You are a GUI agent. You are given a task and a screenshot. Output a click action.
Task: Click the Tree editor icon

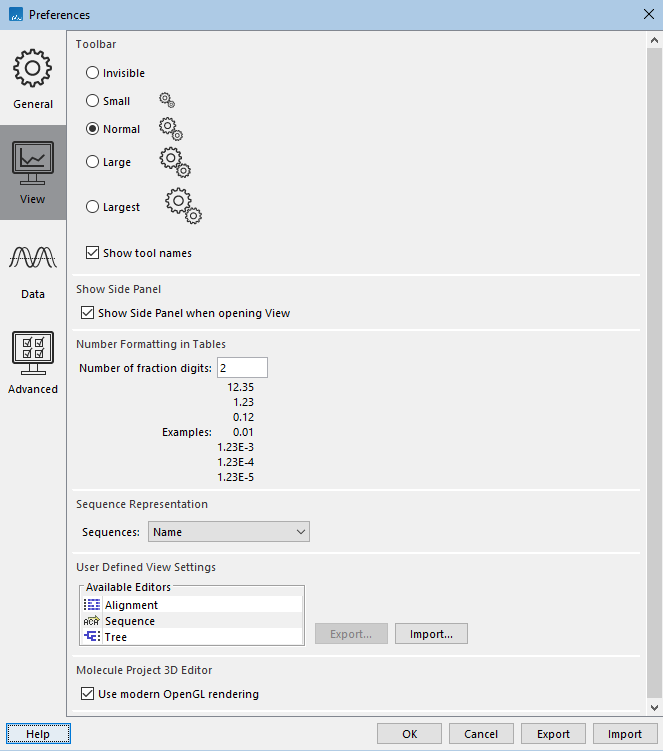click(92, 637)
